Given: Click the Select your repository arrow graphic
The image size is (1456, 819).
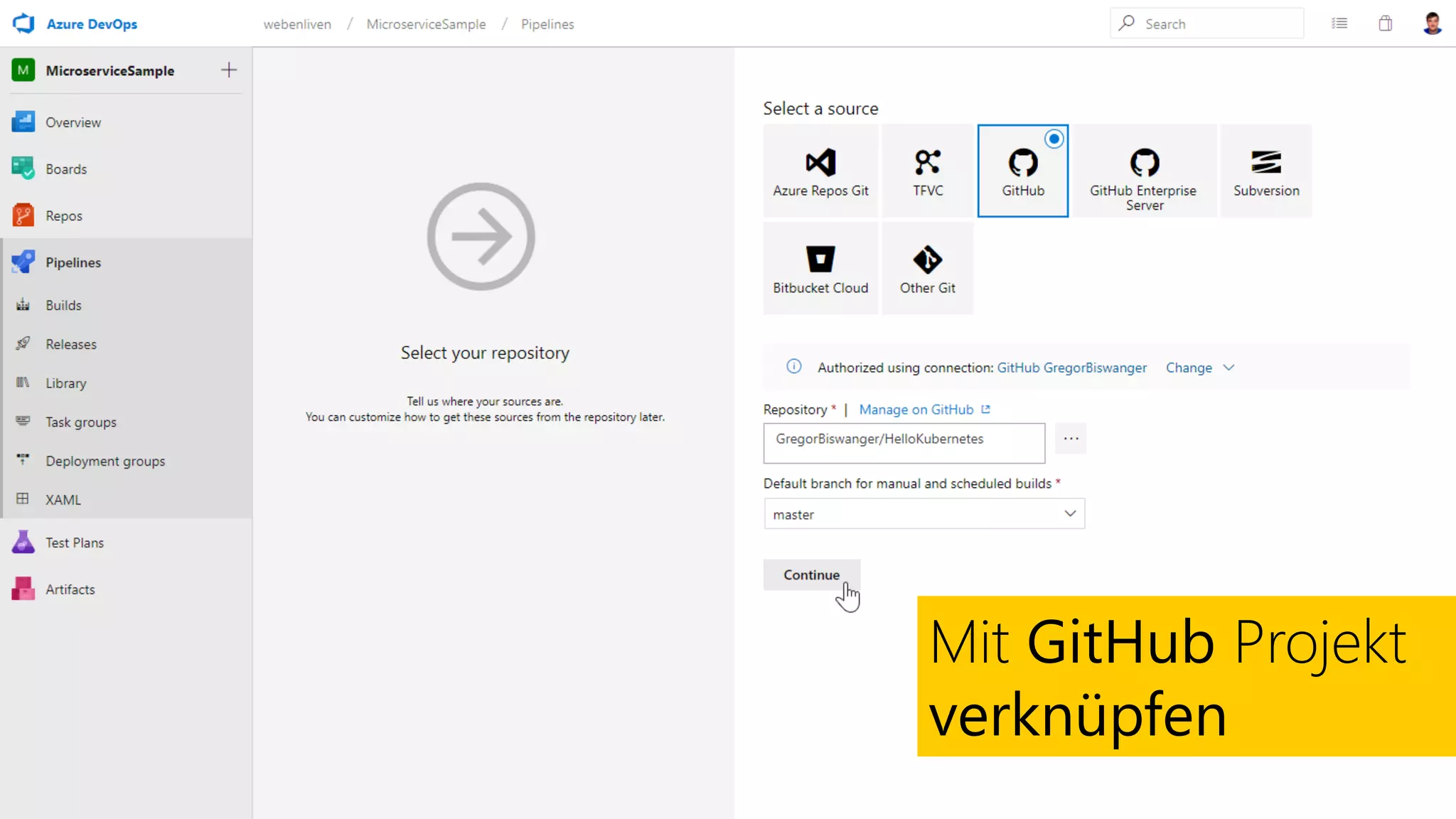Looking at the screenshot, I should (x=481, y=236).
